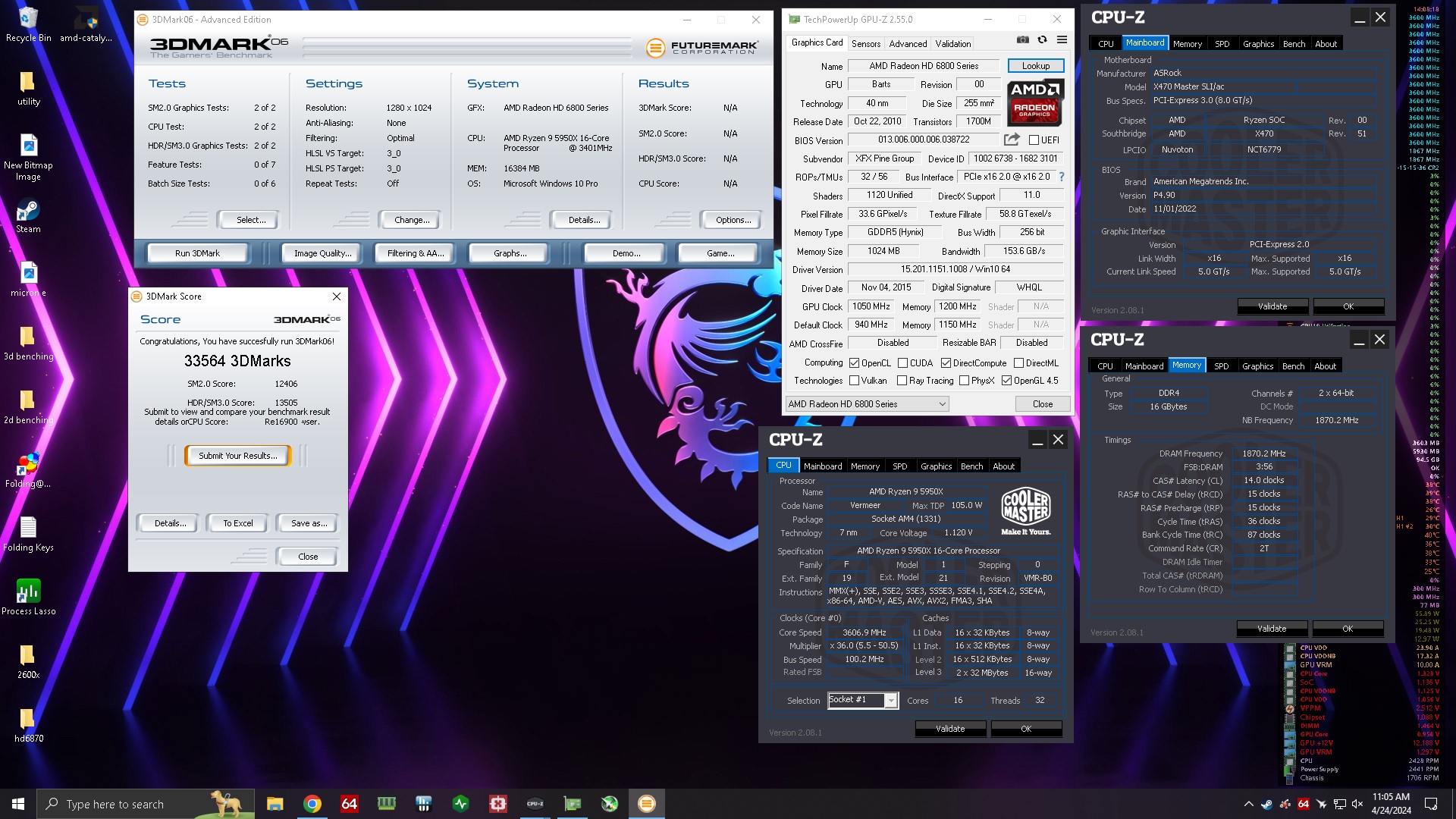This screenshot has width=1456, height=819.
Task: Click GPU-Z refresh icon
Action: coord(1043,40)
